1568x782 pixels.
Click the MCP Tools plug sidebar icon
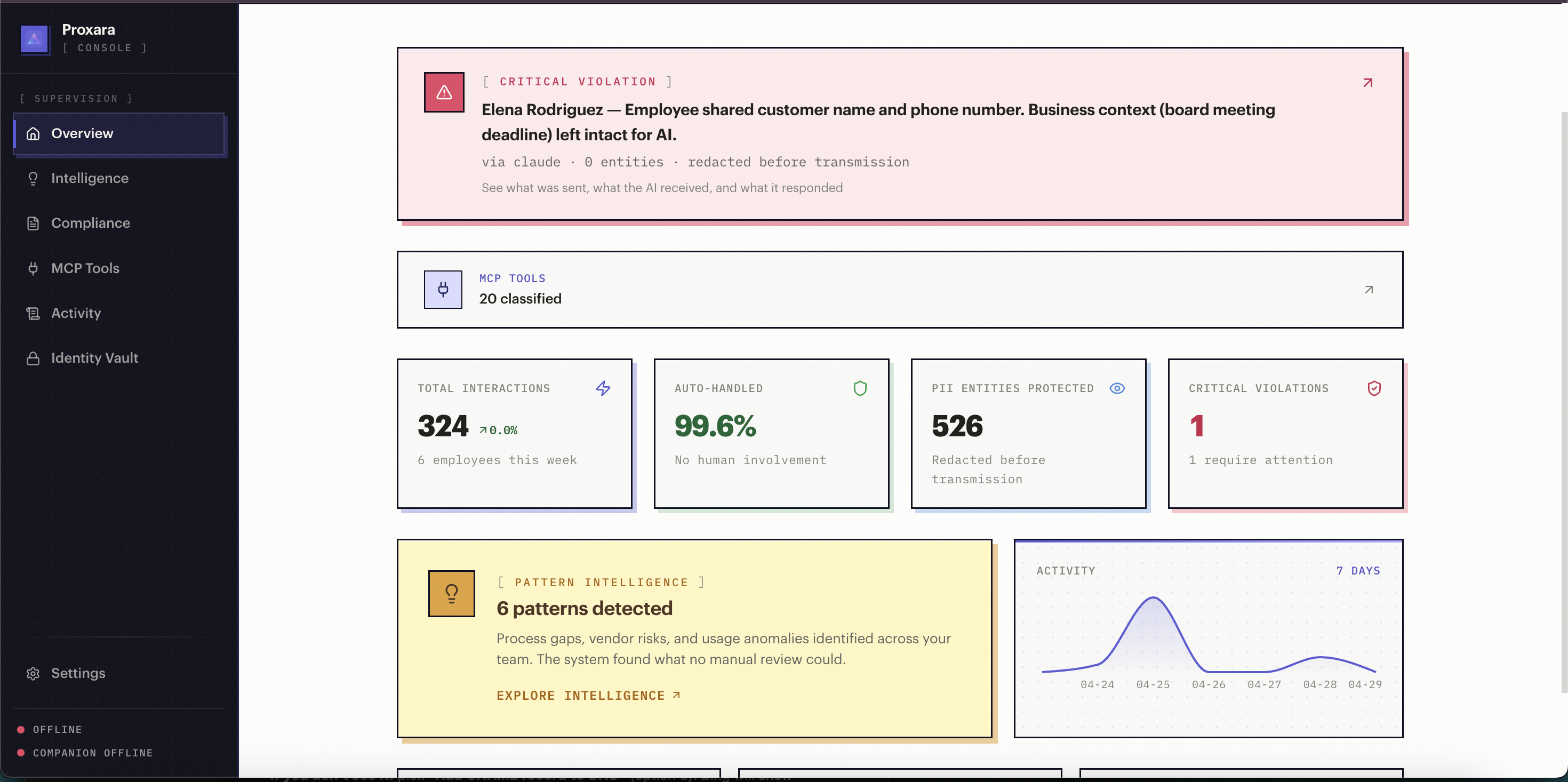[x=33, y=268]
